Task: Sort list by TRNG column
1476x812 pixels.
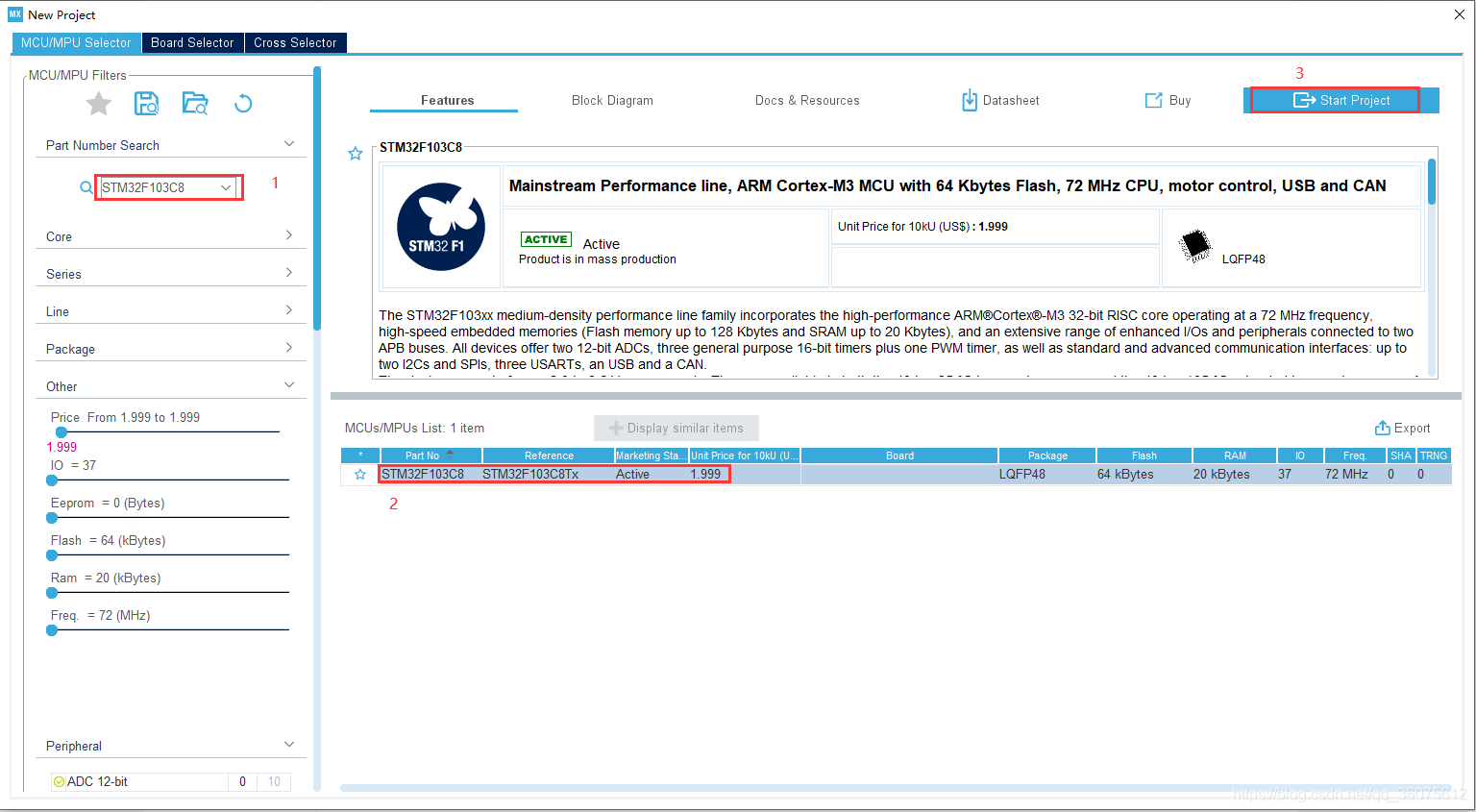Action: 1434,455
